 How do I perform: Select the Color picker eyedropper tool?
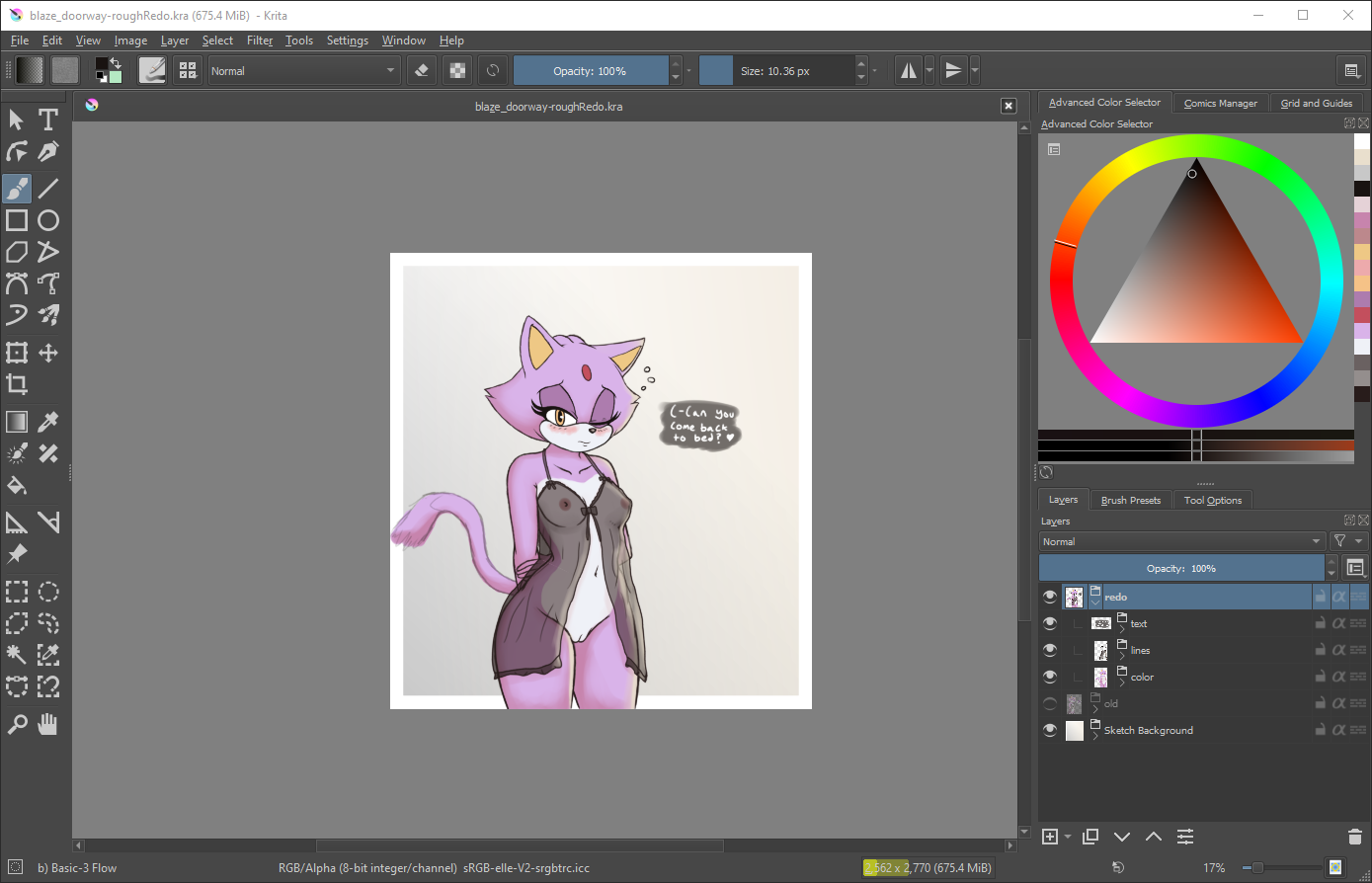coord(47,423)
